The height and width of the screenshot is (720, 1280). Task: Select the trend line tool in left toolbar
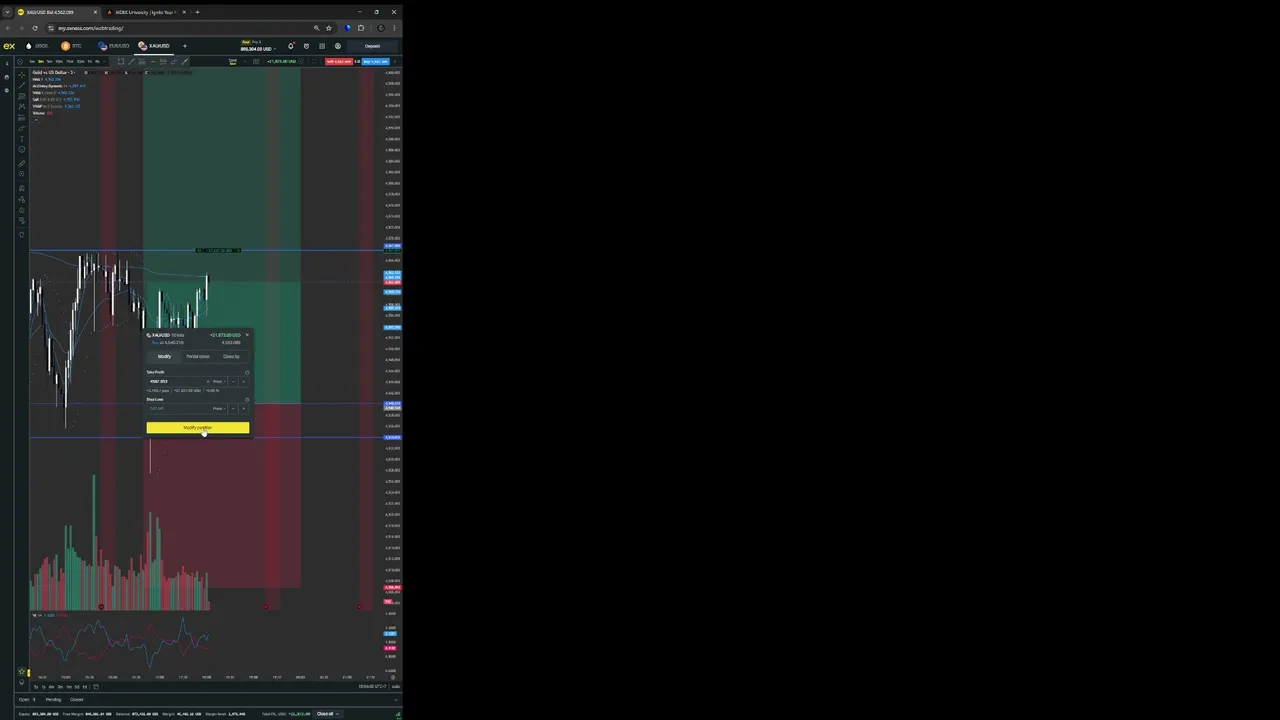tap(22, 85)
